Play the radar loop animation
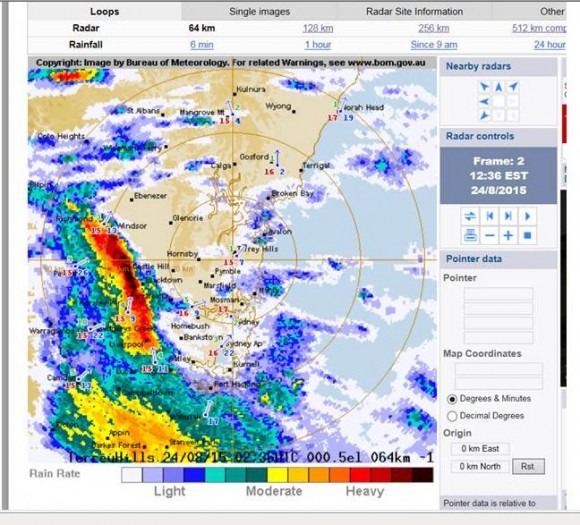This screenshot has height=525, width=580. point(527,216)
